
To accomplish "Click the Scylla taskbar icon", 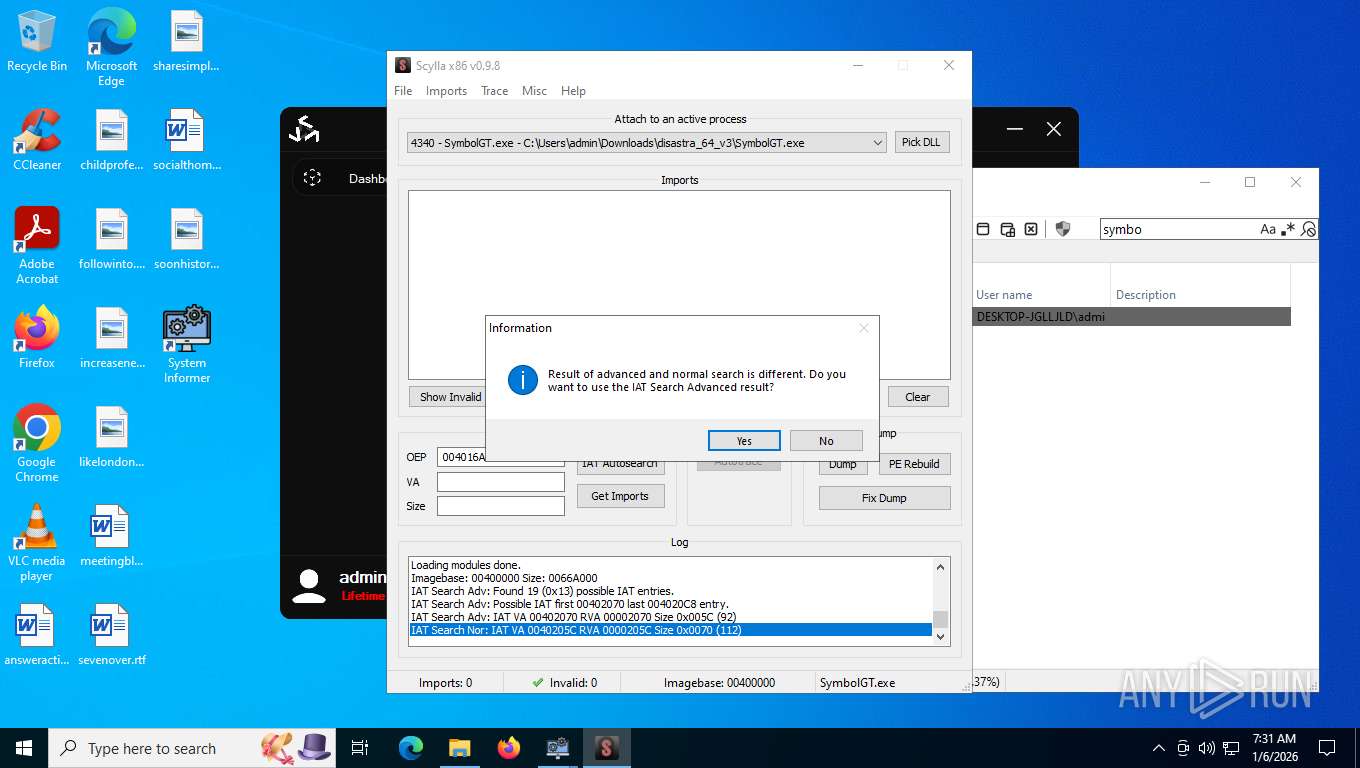I will [606, 748].
